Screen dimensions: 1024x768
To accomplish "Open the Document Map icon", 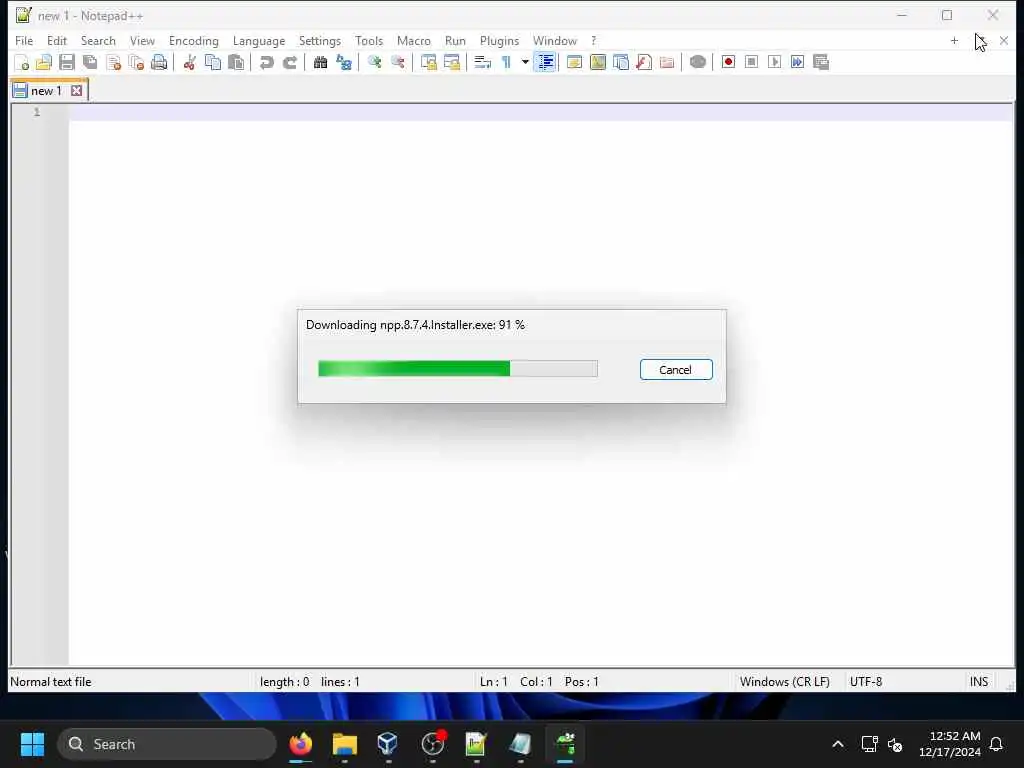I will point(598,62).
